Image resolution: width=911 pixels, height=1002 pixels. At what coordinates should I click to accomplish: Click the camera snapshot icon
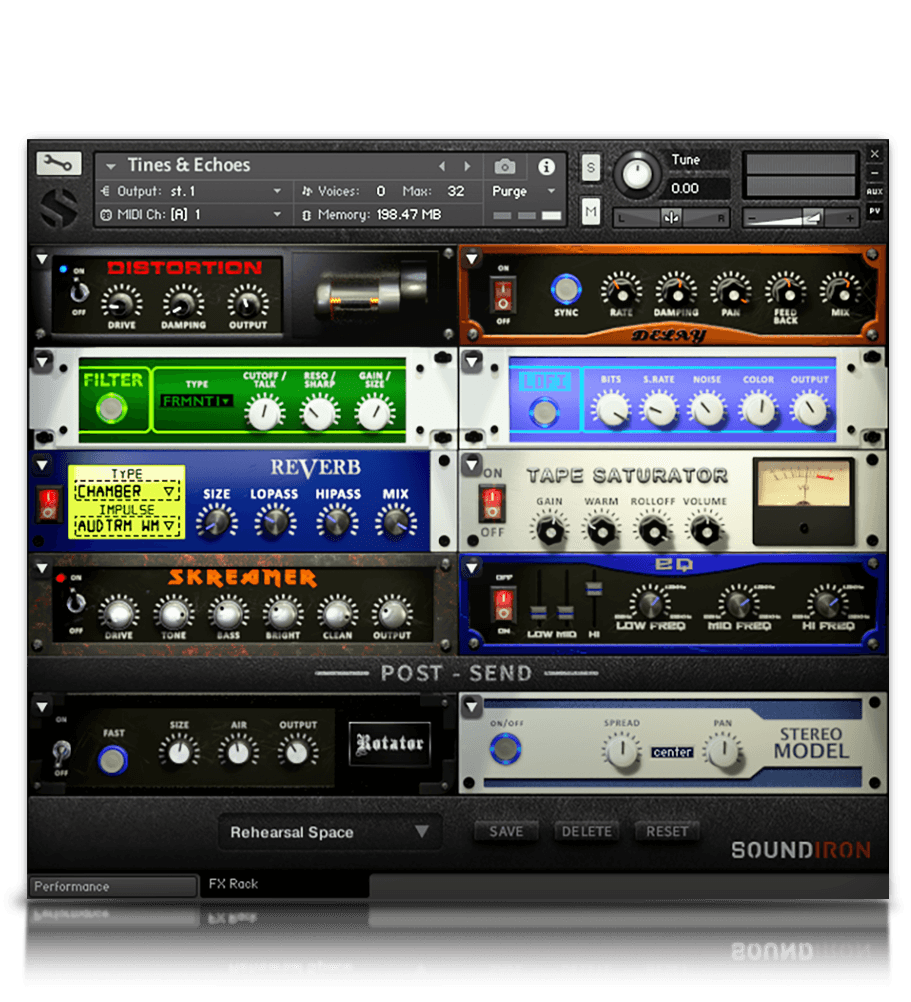click(x=505, y=167)
